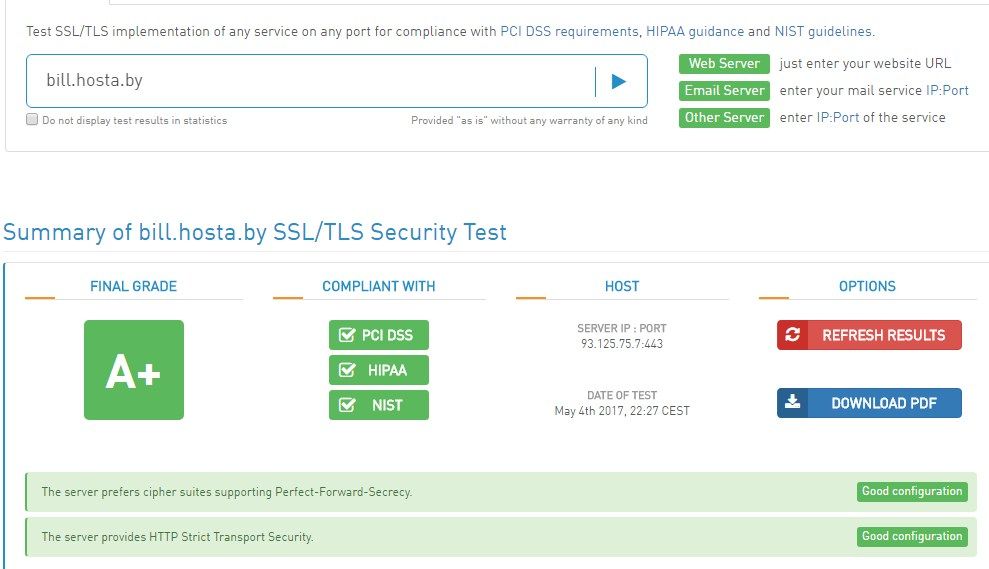The height and width of the screenshot is (569, 989).
Task: Open the NIST guidelines link
Action: [823, 32]
